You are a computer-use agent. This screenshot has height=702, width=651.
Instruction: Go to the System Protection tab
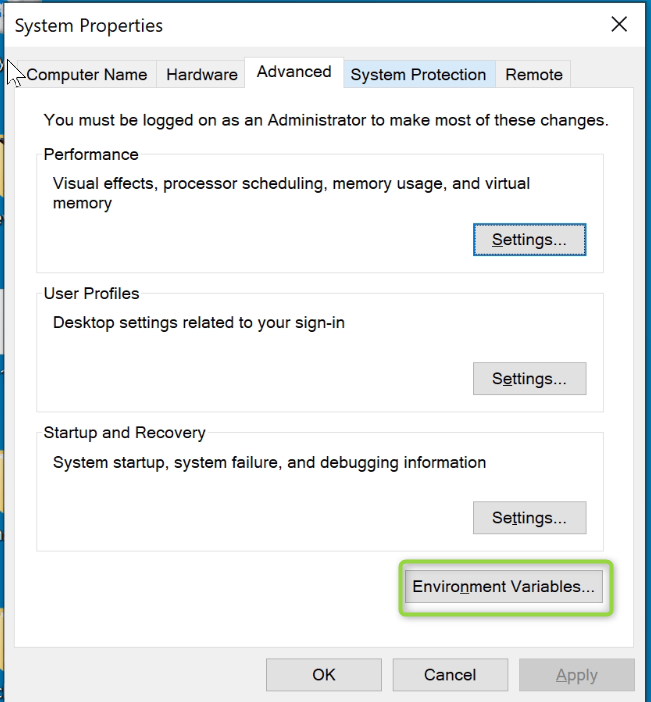pyautogui.click(x=418, y=75)
